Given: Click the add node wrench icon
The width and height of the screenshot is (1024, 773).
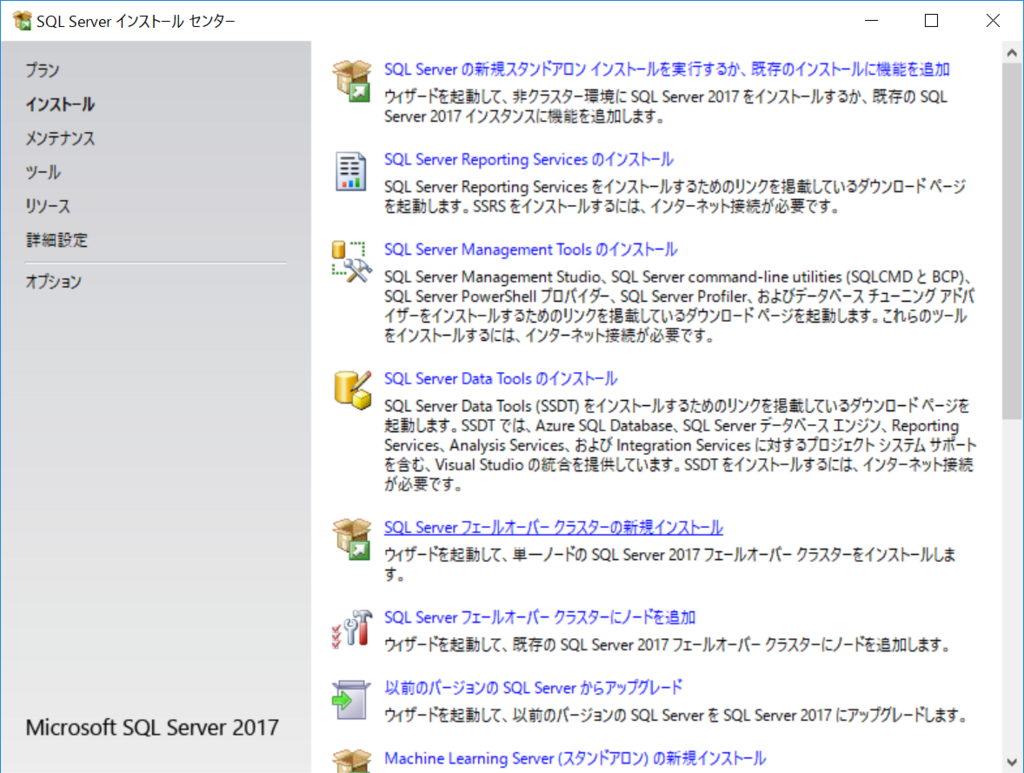Looking at the screenshot, I should [351, 629].
